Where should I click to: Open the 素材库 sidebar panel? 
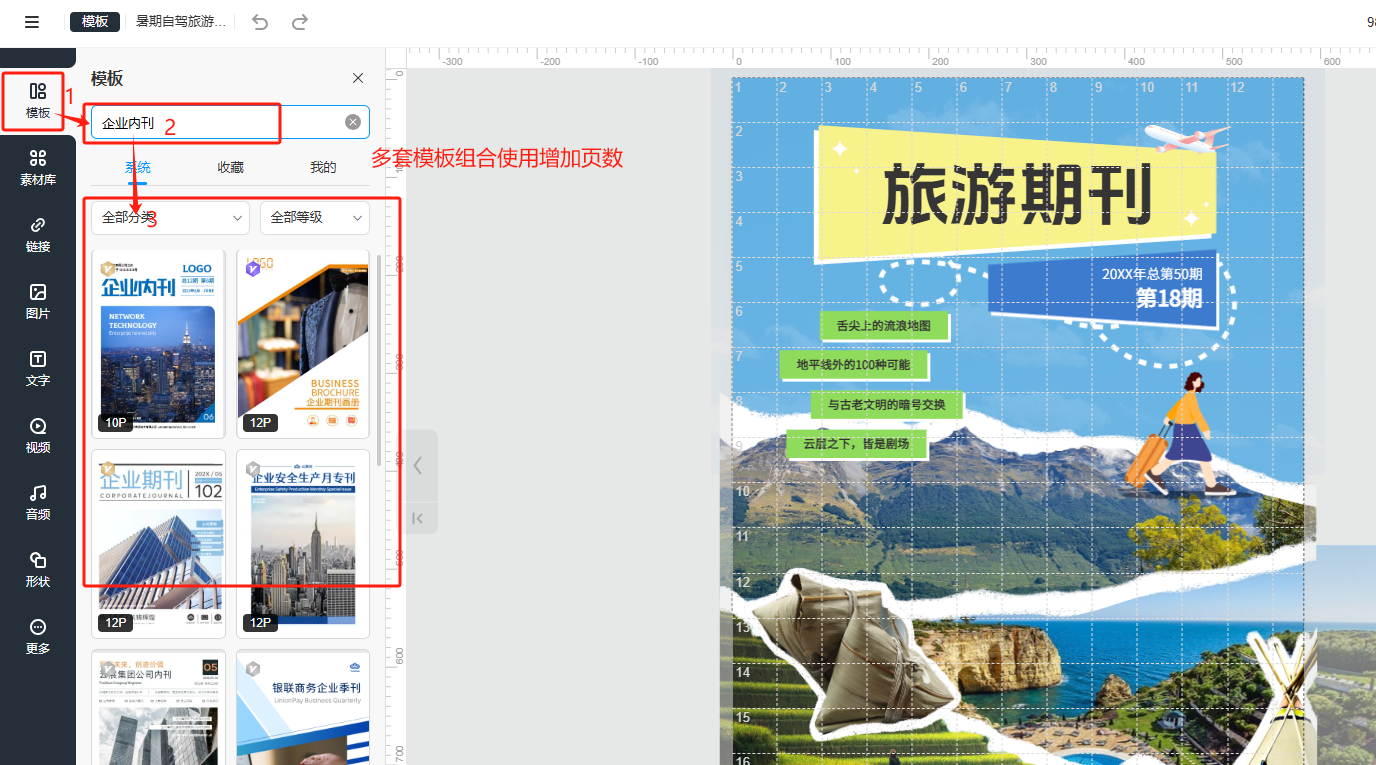pos(38,167)
